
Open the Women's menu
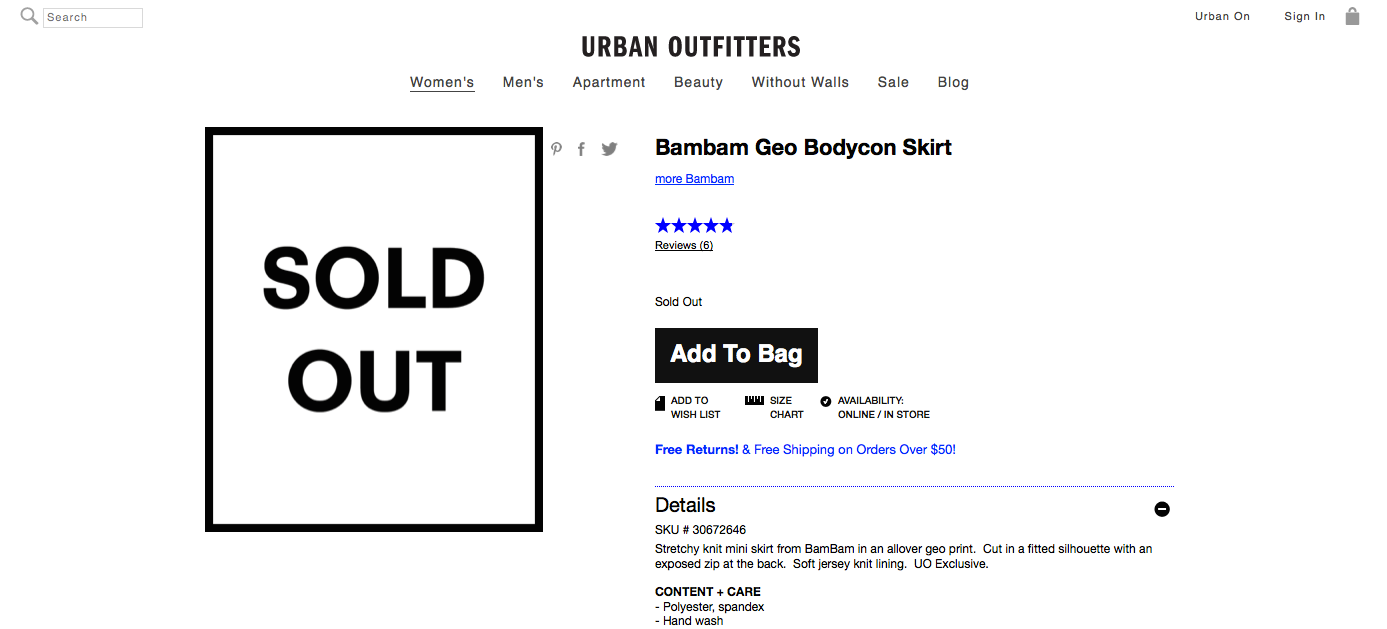click(442, 82)
